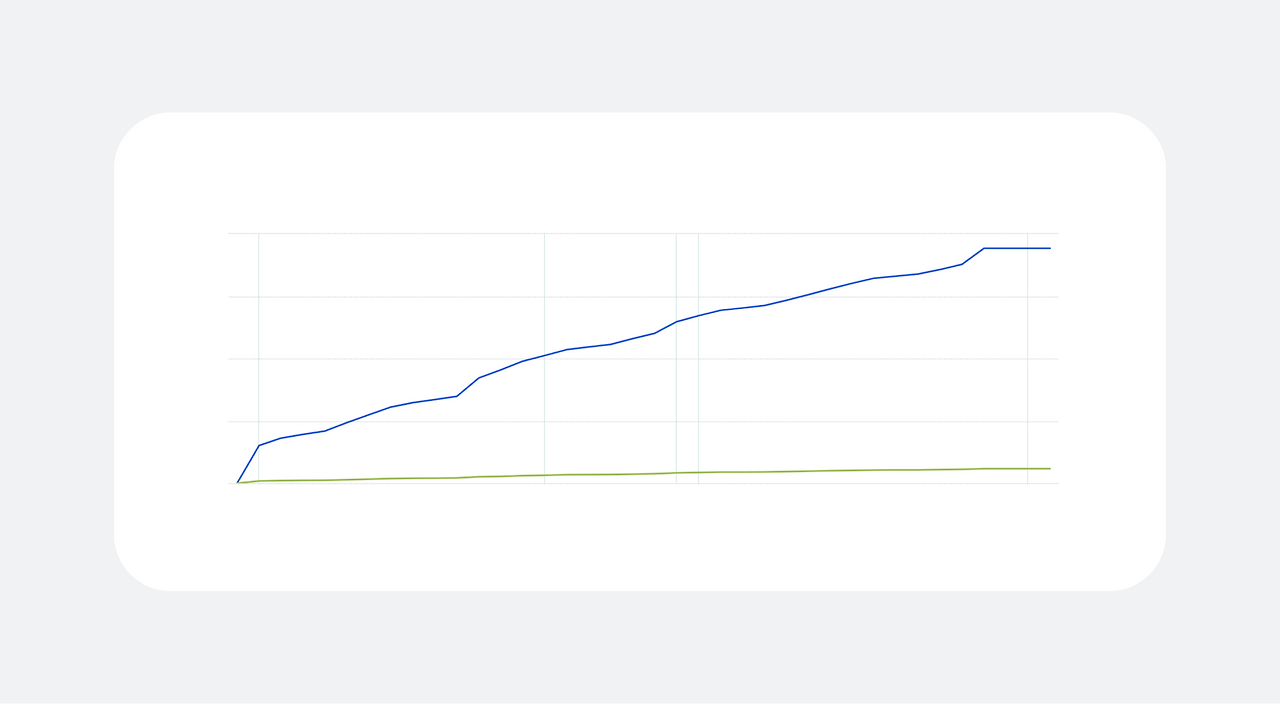The width and height of the screenshot is (1280, 704).
Task: Click blue line's last bend before the plateau
Action: pos(962,264)
